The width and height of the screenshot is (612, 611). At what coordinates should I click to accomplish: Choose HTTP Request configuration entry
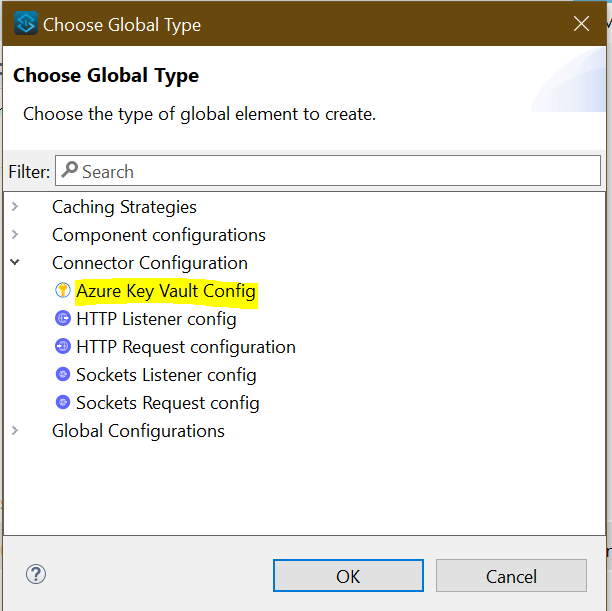click(x=186, y=347)
